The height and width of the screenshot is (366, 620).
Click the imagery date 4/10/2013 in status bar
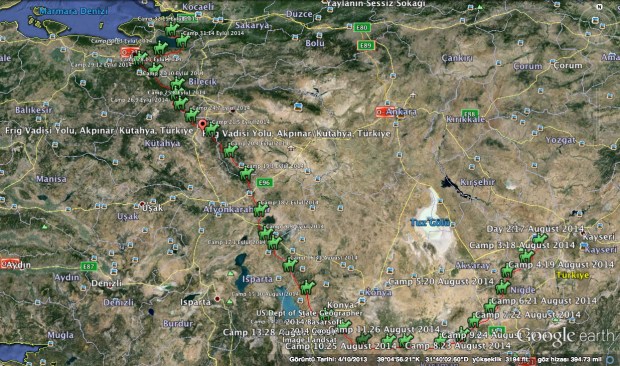(x=353, y=360)
